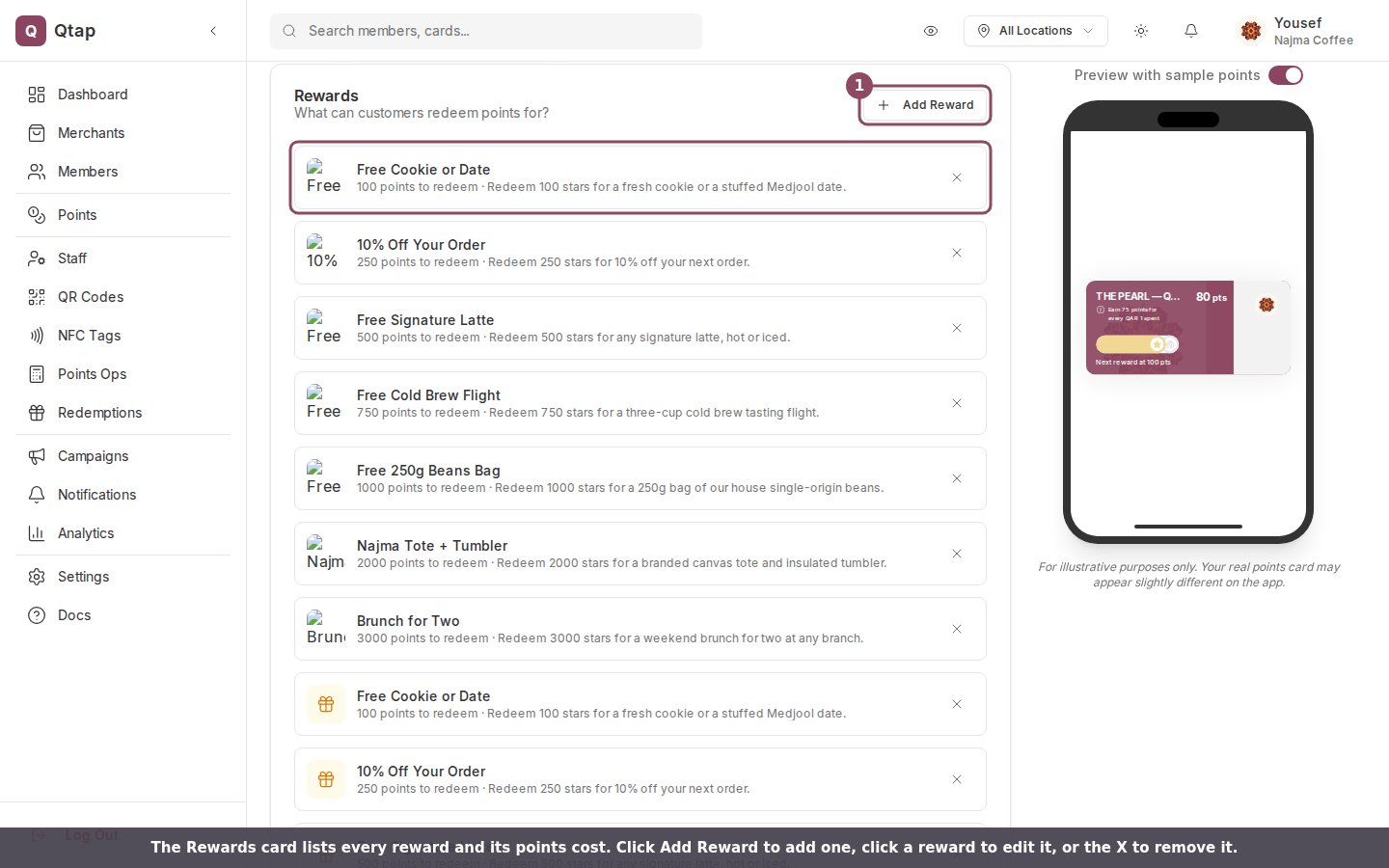Collapse the sidebar with the chevron arrow
The width and height of the screenshot is (1389, 868).
[213, 31]
